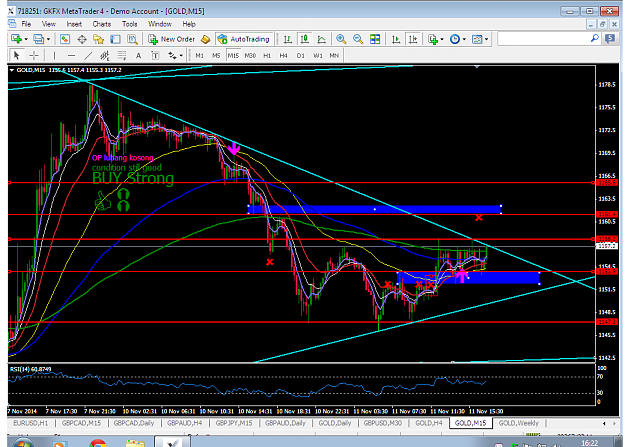Select the Fibonacci Retracement tool
Viewport: 625px width, 447px height.
[x=122, y=55]
